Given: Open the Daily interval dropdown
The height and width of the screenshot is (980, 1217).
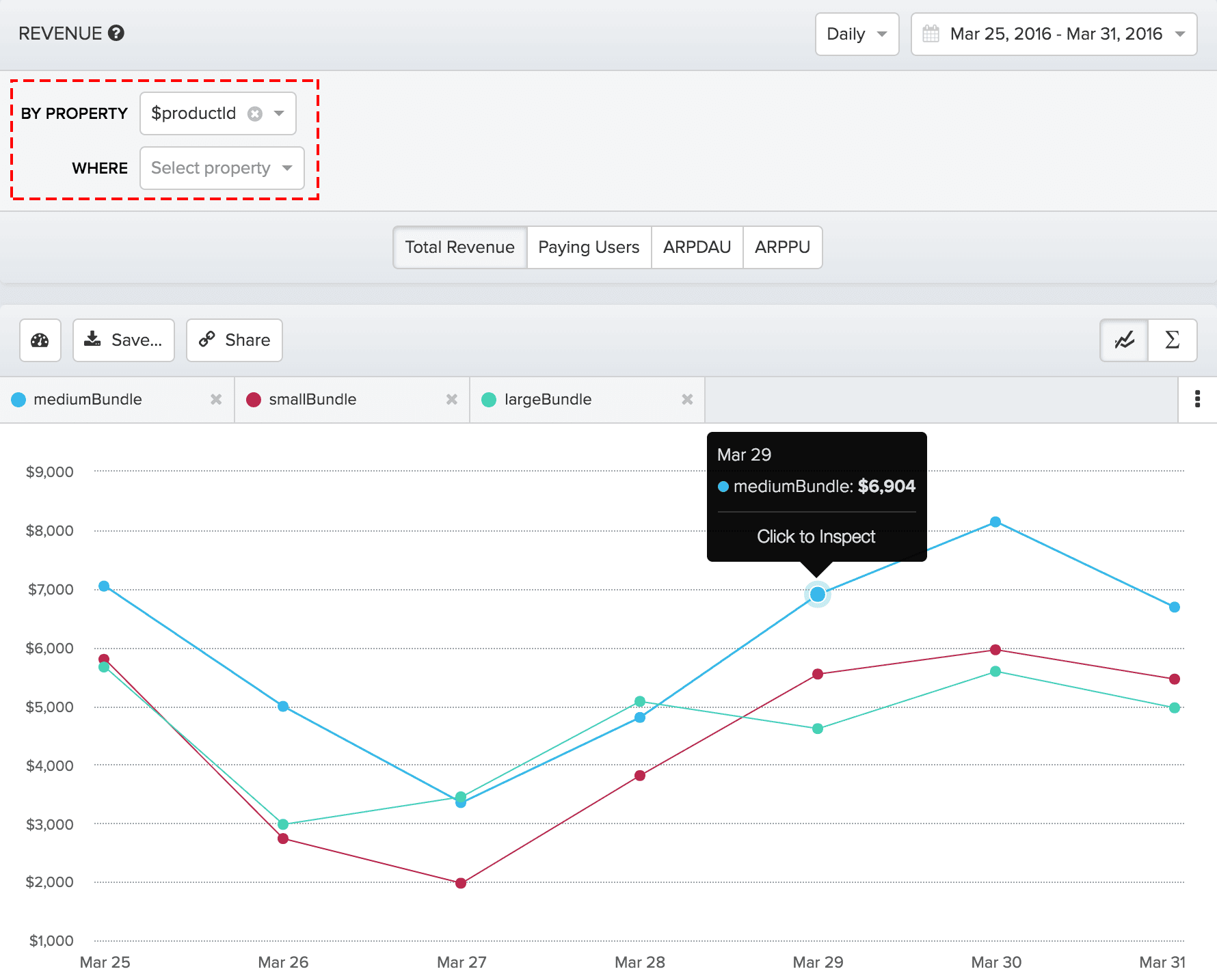Looking at the screenshot, I should 857,34.
